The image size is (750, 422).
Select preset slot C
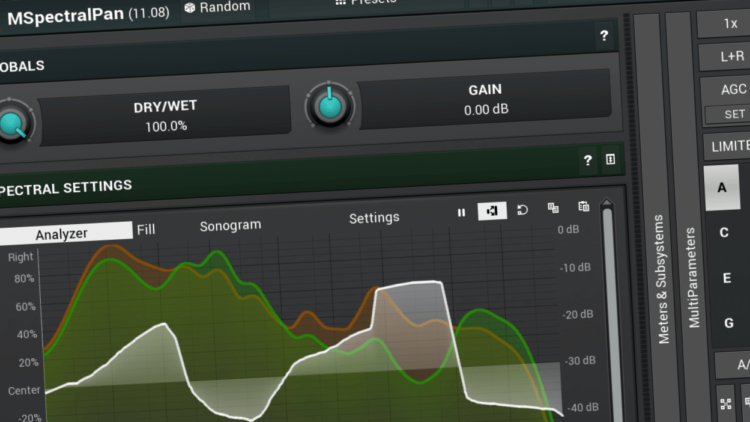click(x=724, y=233)
